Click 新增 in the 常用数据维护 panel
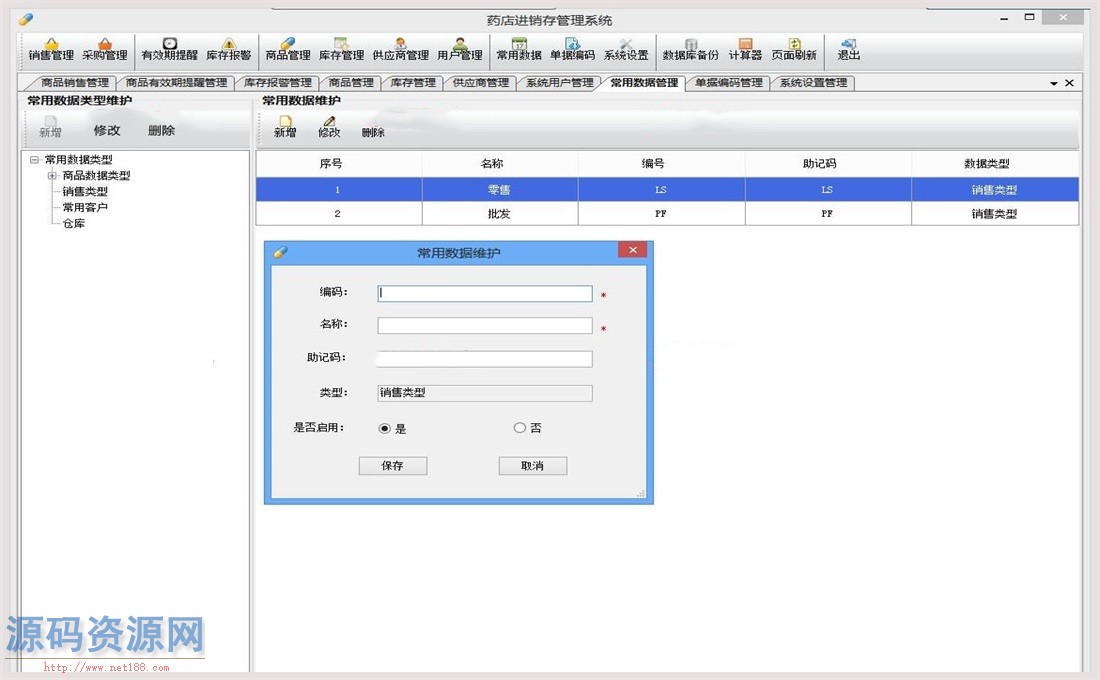The image size is (1100, 680). tap(285, 126)
